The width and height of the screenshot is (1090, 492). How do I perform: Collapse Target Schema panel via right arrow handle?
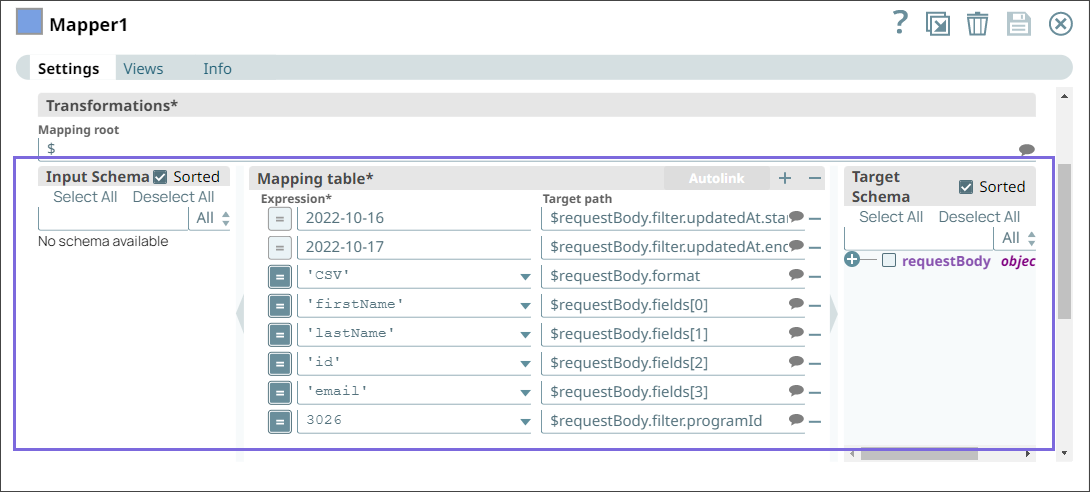coord(833,315)
